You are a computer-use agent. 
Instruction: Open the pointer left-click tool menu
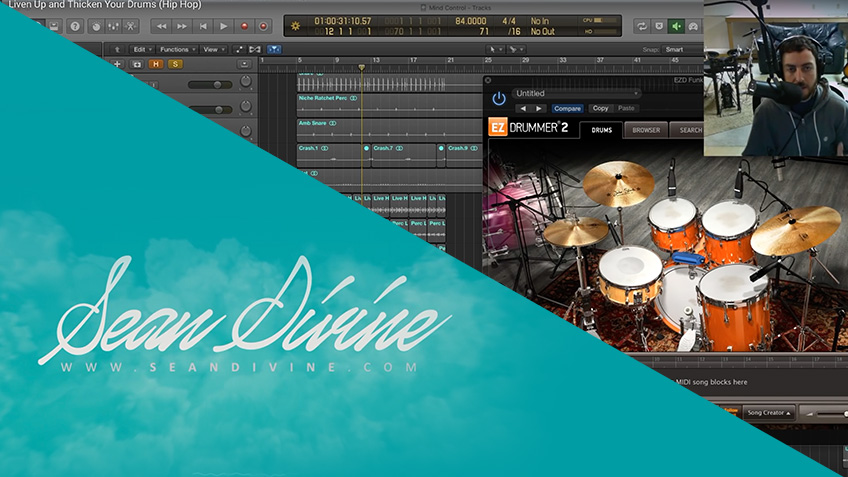point(494,49)
